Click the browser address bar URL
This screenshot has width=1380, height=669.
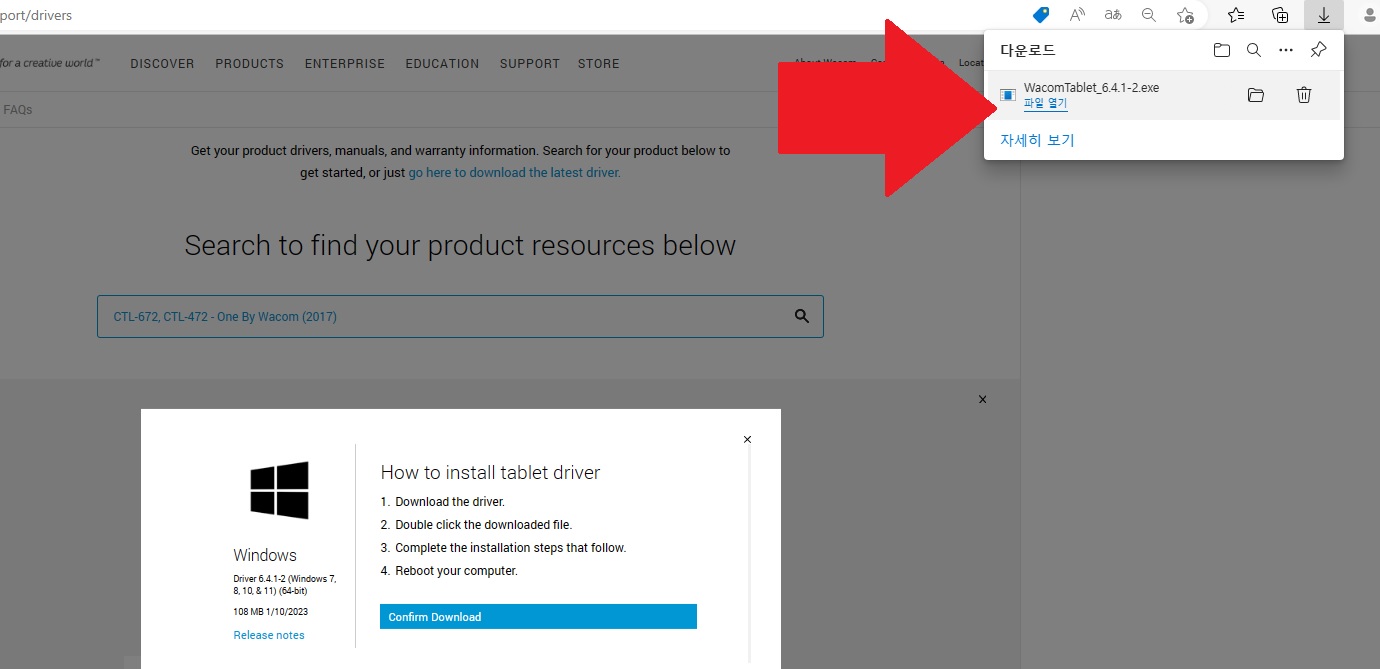point(36,15)
